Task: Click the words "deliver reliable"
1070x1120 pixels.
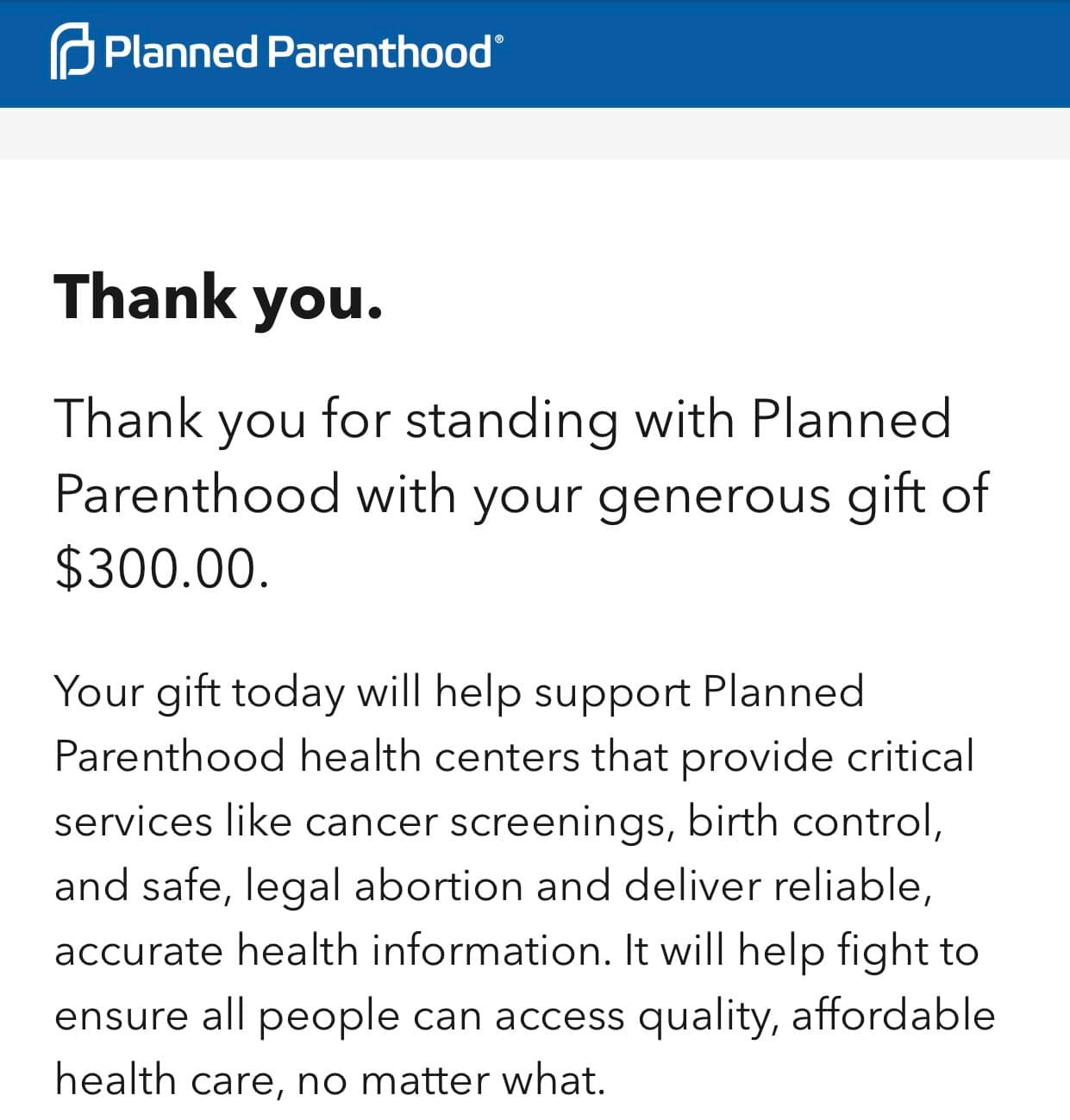Action: coord(776,886)
